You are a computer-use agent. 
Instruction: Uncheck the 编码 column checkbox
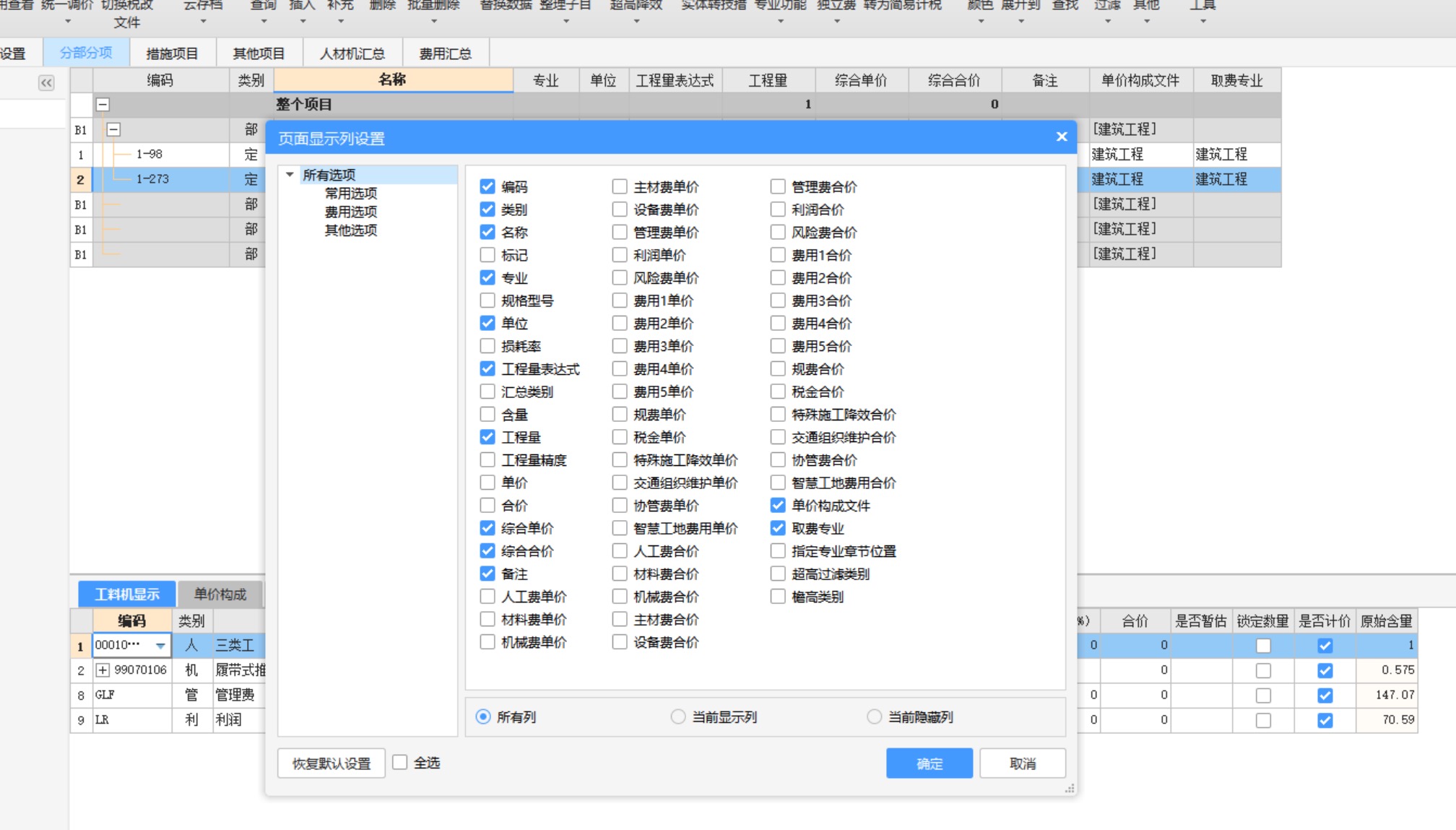click(x=487, y=187)
